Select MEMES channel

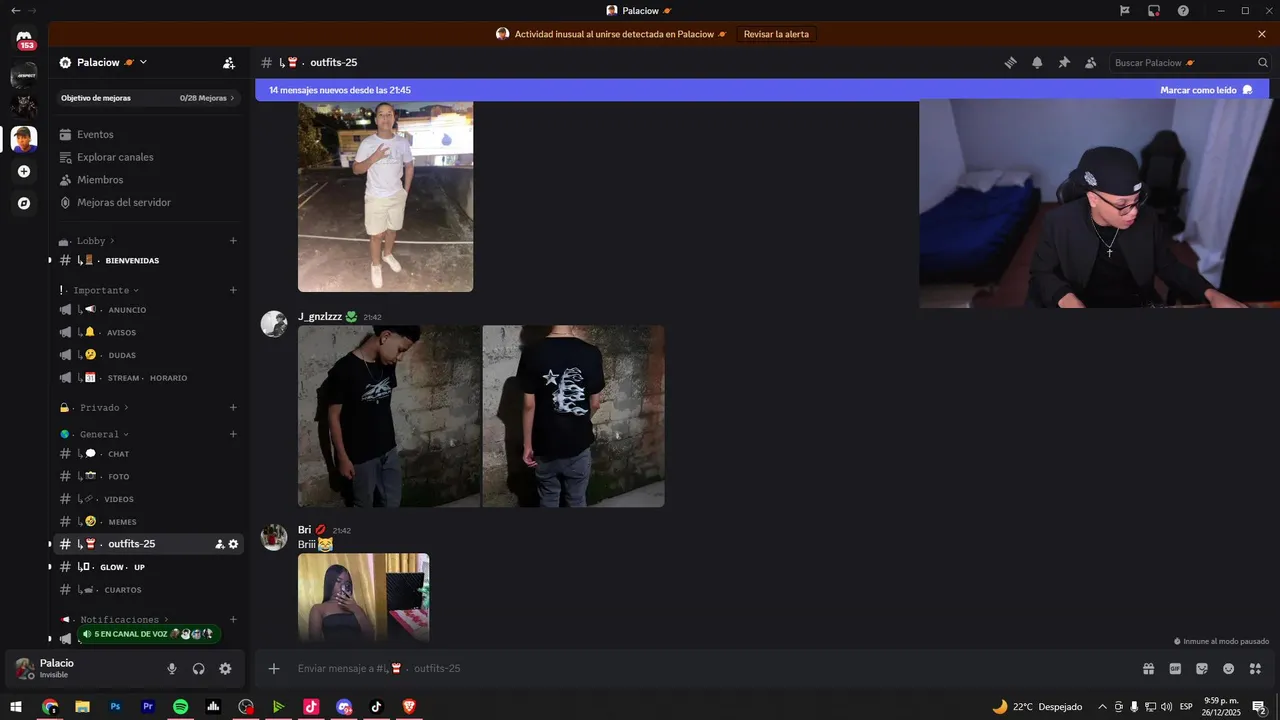point(148,522)
